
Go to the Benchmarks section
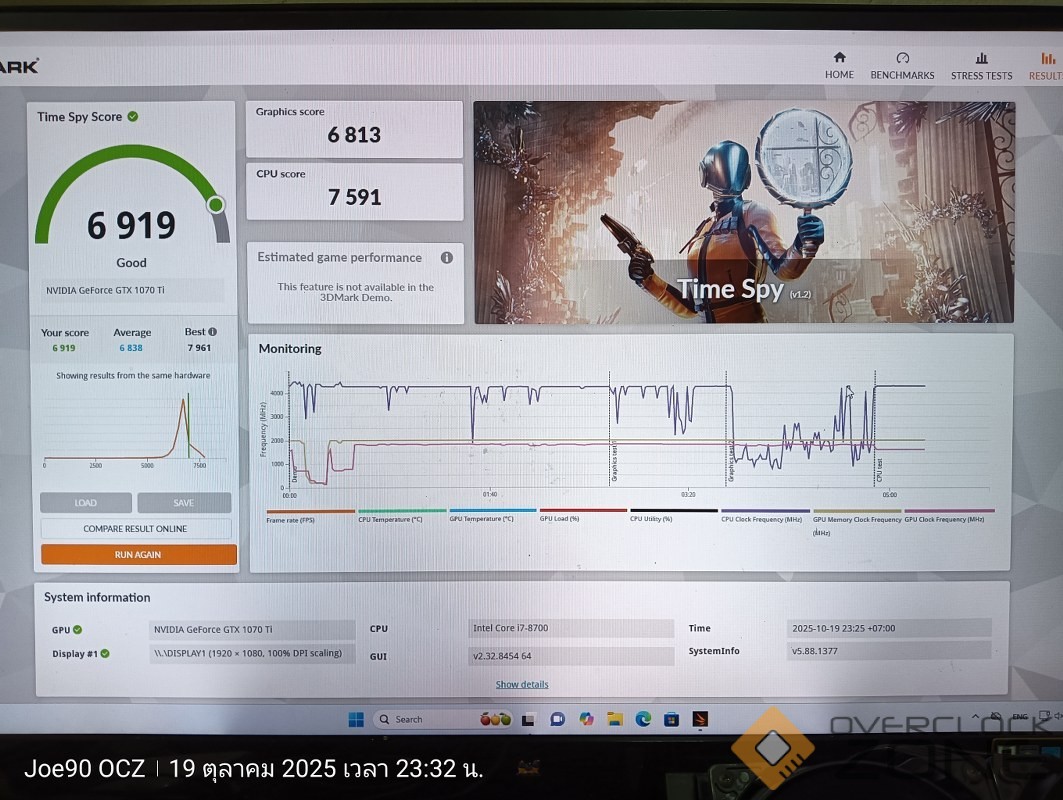902,66
